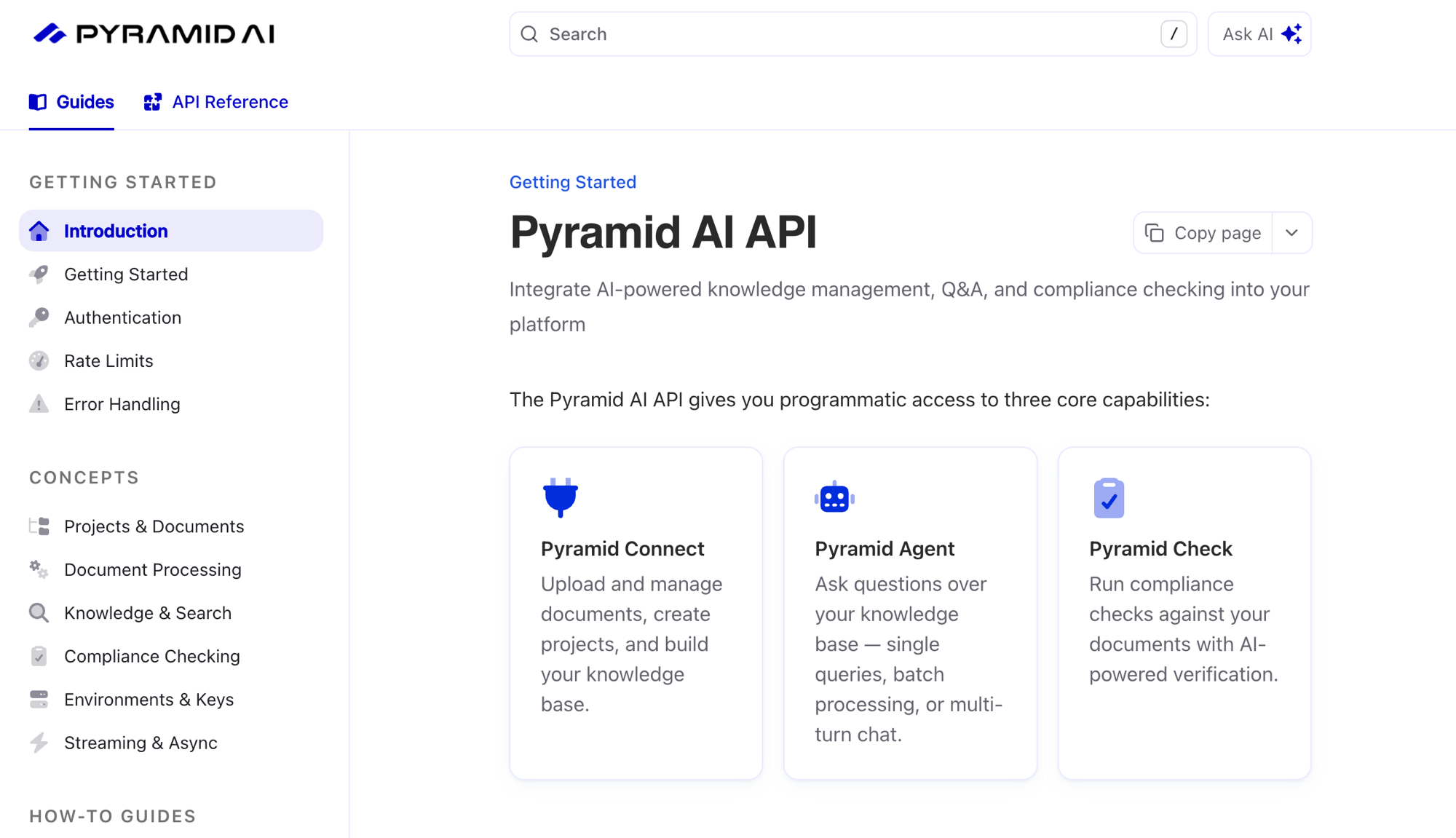Click the 'Run compliance checks' description text

click(1184, 629)
